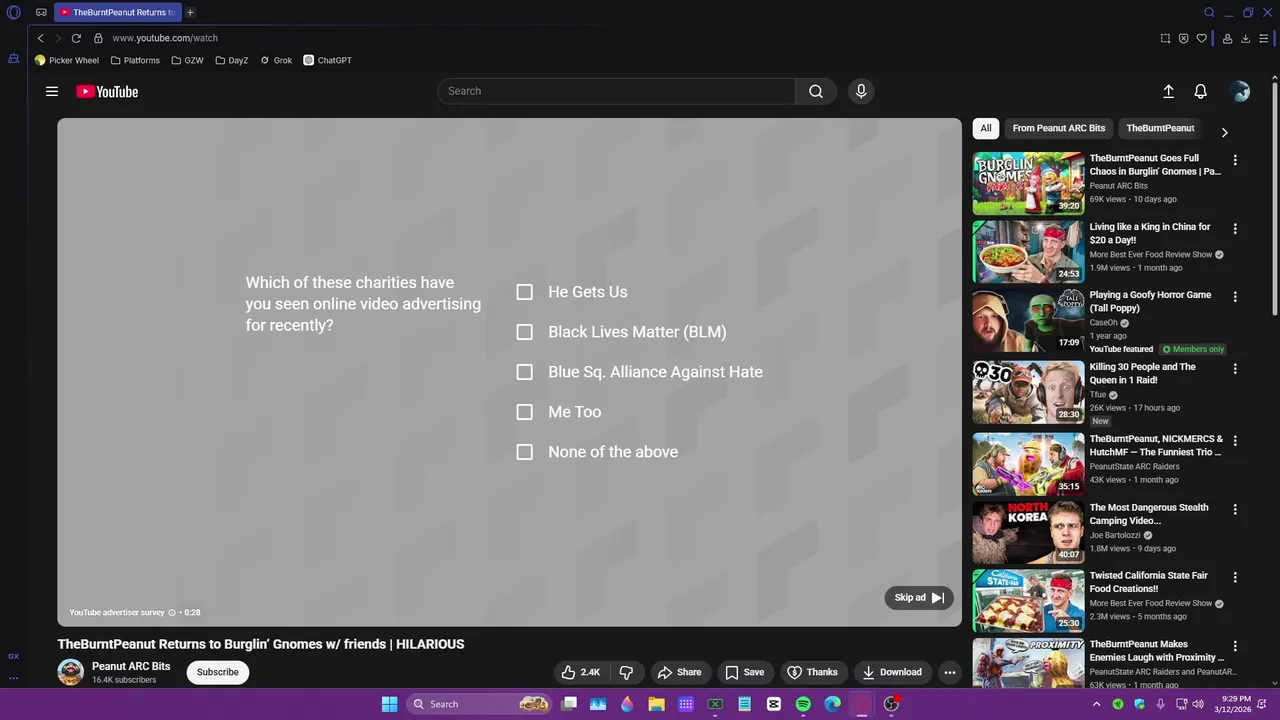
Task: Save the video with Save button
Action: pos(745,672)
